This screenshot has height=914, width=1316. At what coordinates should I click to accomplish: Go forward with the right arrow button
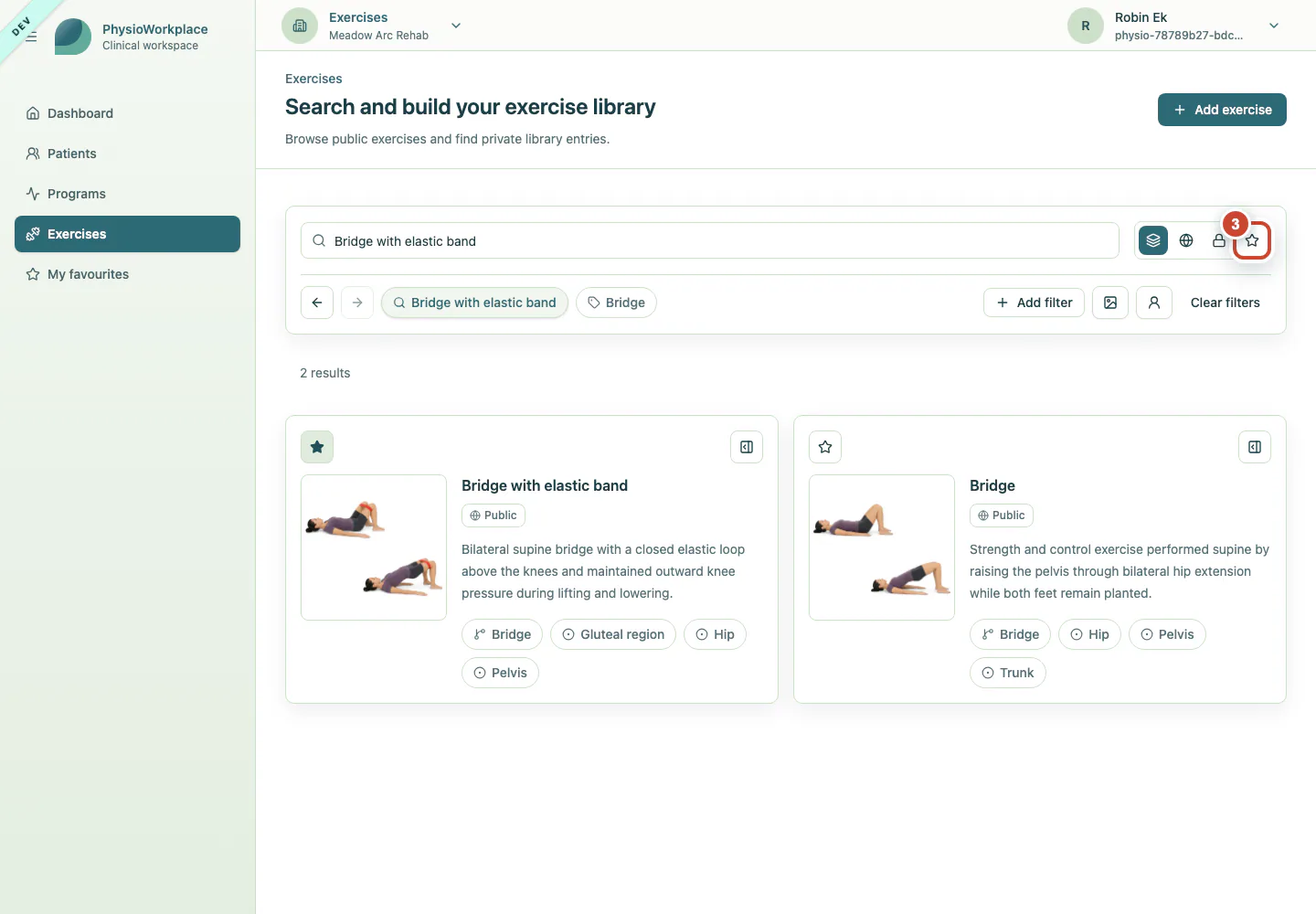357,303
